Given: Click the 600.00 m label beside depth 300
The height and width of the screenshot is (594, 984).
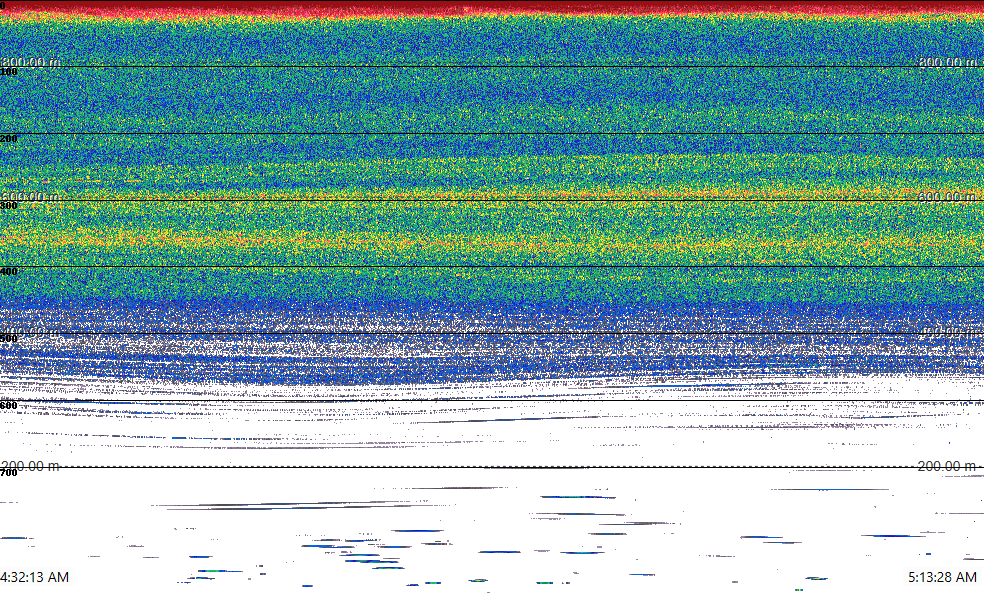Looking at the screenshot, I should point(30,196).
